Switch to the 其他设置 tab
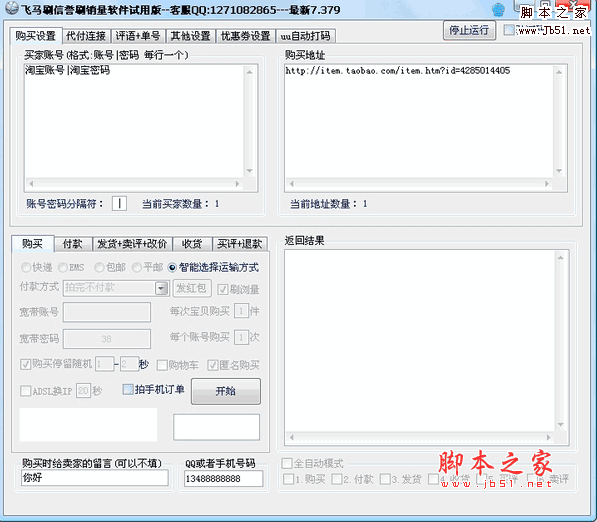 tap(190, 36)
